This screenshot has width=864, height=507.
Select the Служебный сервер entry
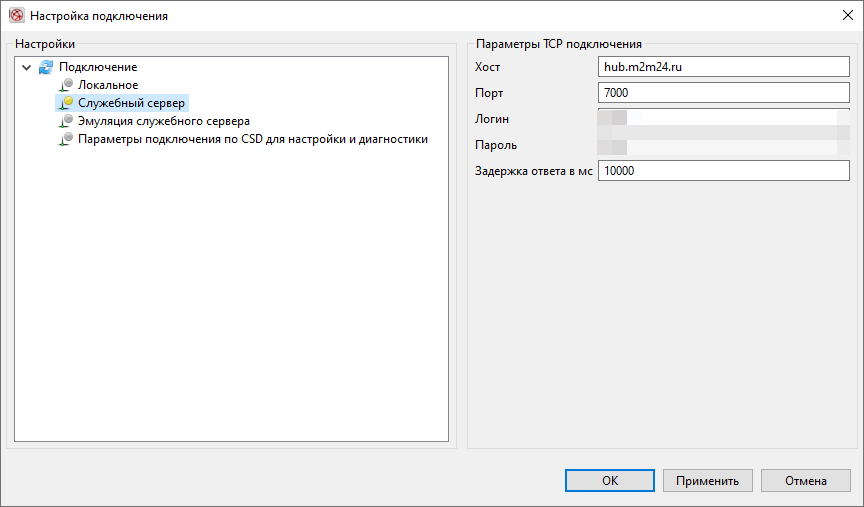131,103
